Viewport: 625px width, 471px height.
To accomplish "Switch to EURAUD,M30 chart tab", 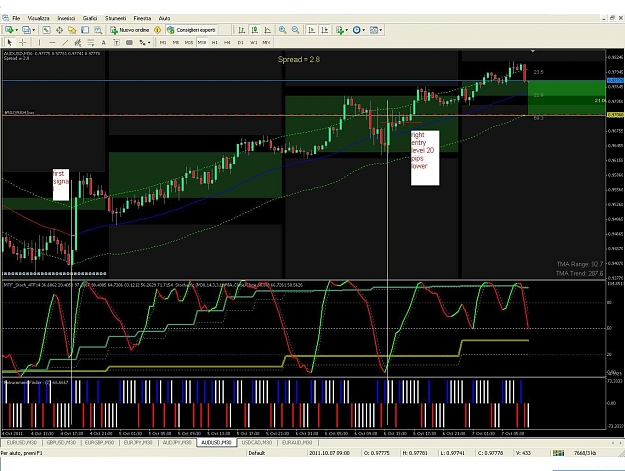I will [297, 443].
